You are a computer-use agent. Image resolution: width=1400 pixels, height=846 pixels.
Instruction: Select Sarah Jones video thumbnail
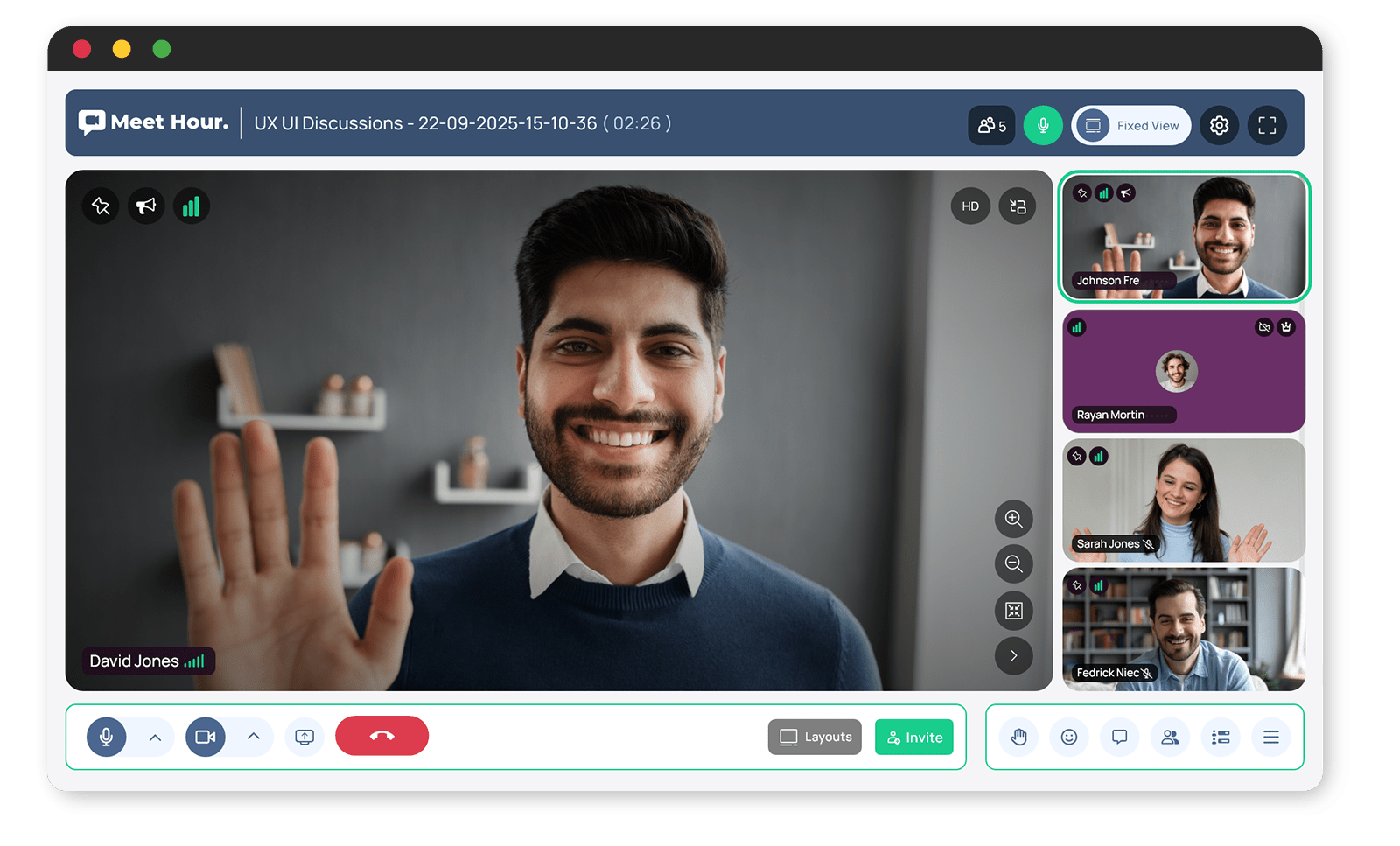(1183, 500)
